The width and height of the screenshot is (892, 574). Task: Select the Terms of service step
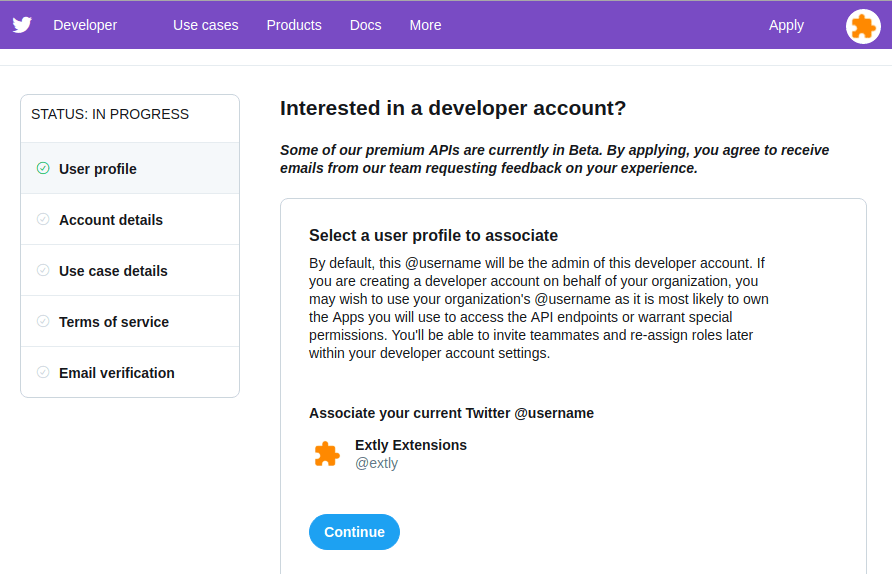click(x=130, y=321)
